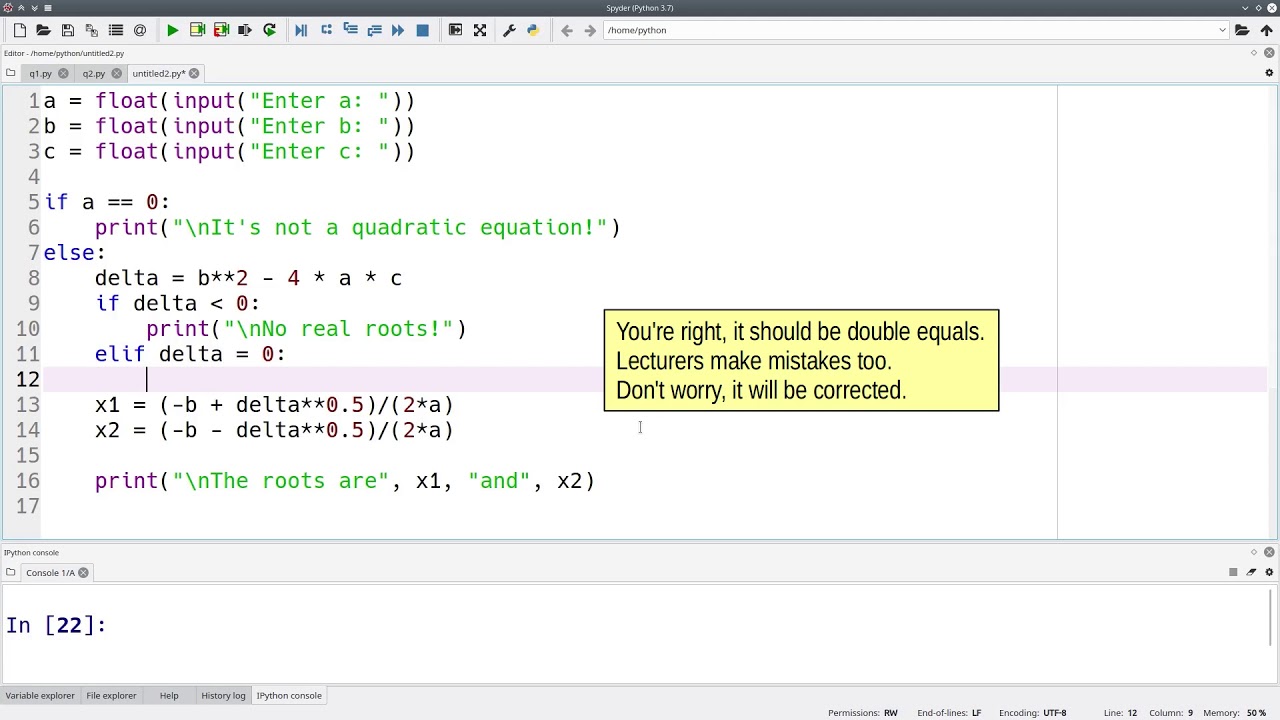Run the file with the green play button
The image size is (1280, 720).
click(x=173, y=30)
